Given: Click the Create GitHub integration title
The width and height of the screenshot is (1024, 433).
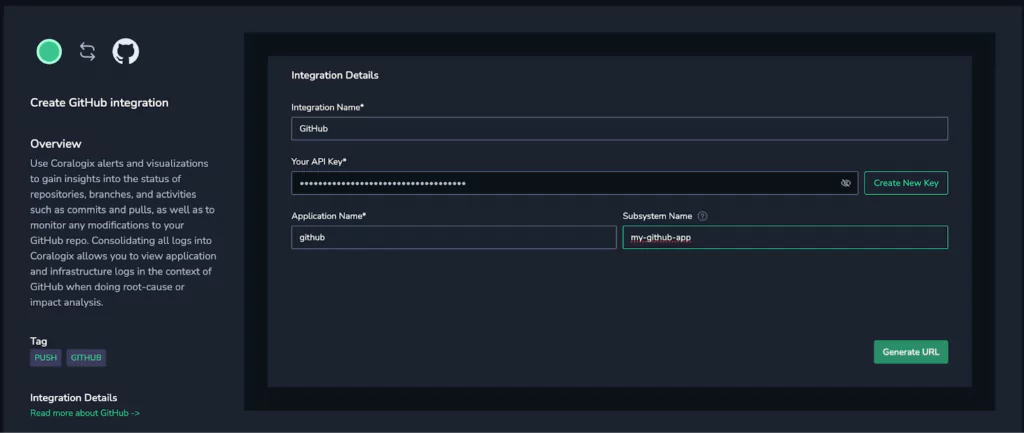Looking at the screenshot, I should point(99,103).
